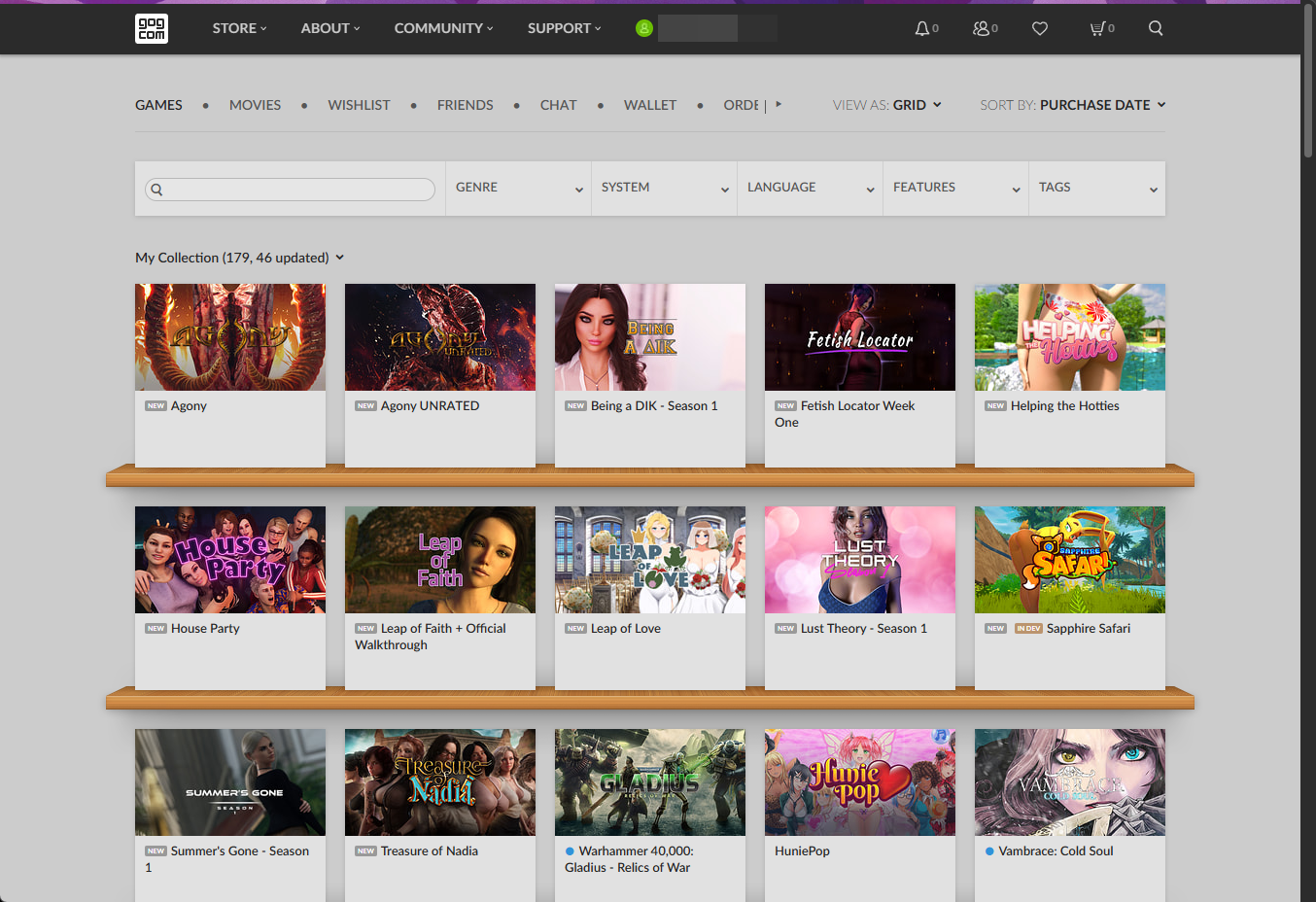
Task: Click the NEW badge on Agony
Action: pyautogui.click(x=156, y=406)
